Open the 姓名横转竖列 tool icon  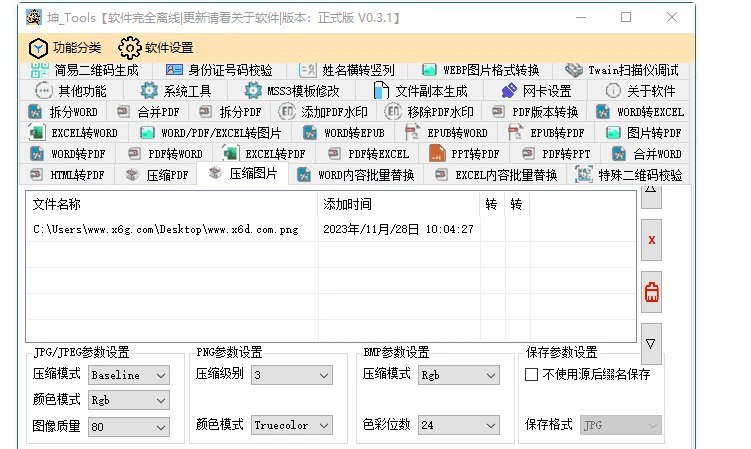307,70
